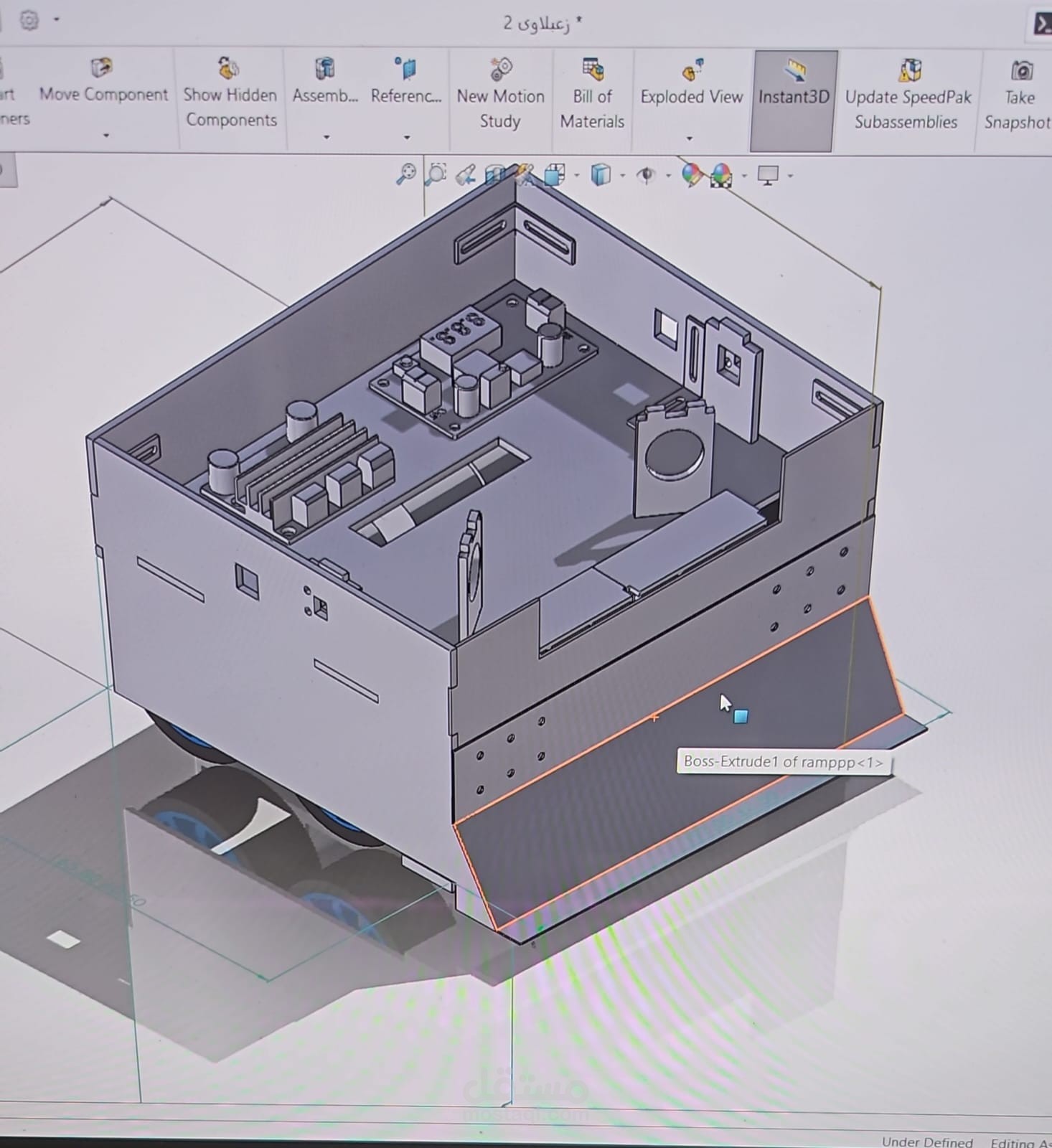Toggle the Hide/Show Items eye icon
This screenshot has width=1052, height=1148.
[x=647, y=175]
